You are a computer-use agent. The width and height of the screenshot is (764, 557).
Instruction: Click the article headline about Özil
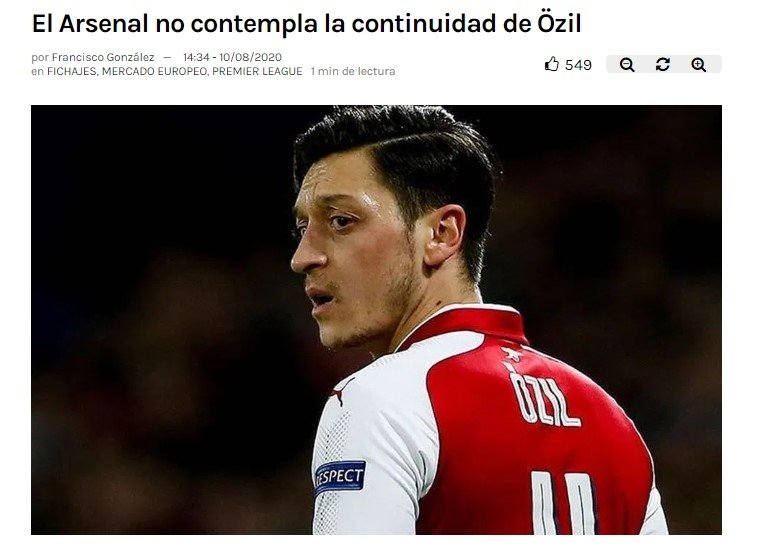pyautogui.click(x=306, y=23)
